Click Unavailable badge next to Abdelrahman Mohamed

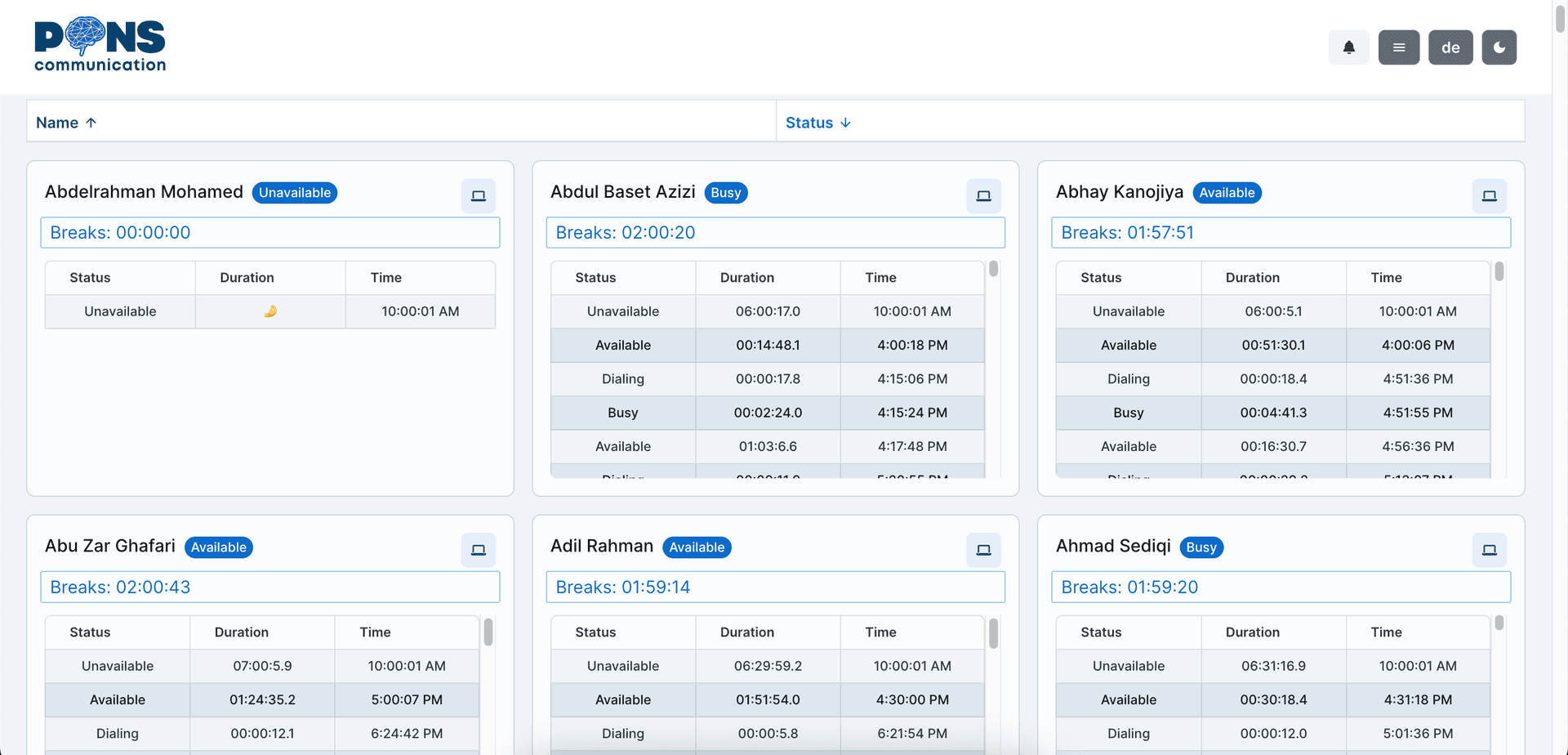[295, 193]
